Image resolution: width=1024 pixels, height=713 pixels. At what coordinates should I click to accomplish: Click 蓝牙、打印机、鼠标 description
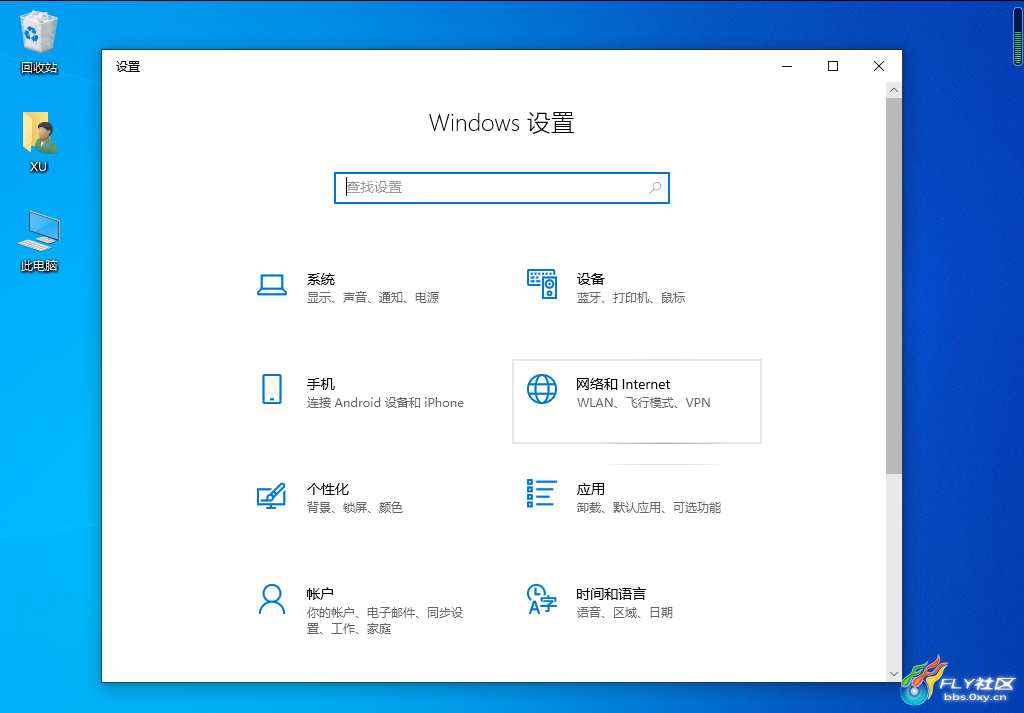click(x=631, y=298)
